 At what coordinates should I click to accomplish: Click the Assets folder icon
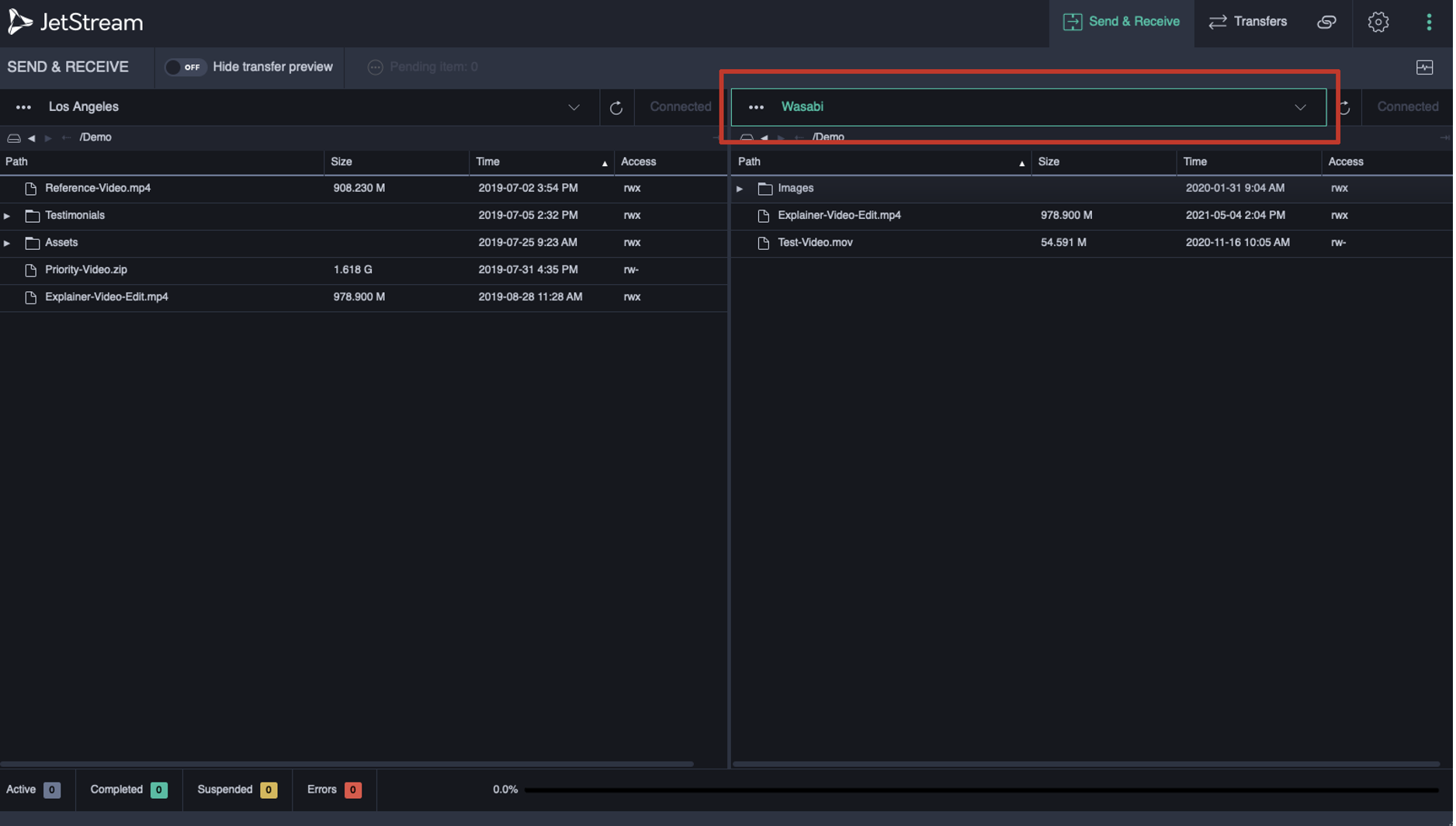32,243
